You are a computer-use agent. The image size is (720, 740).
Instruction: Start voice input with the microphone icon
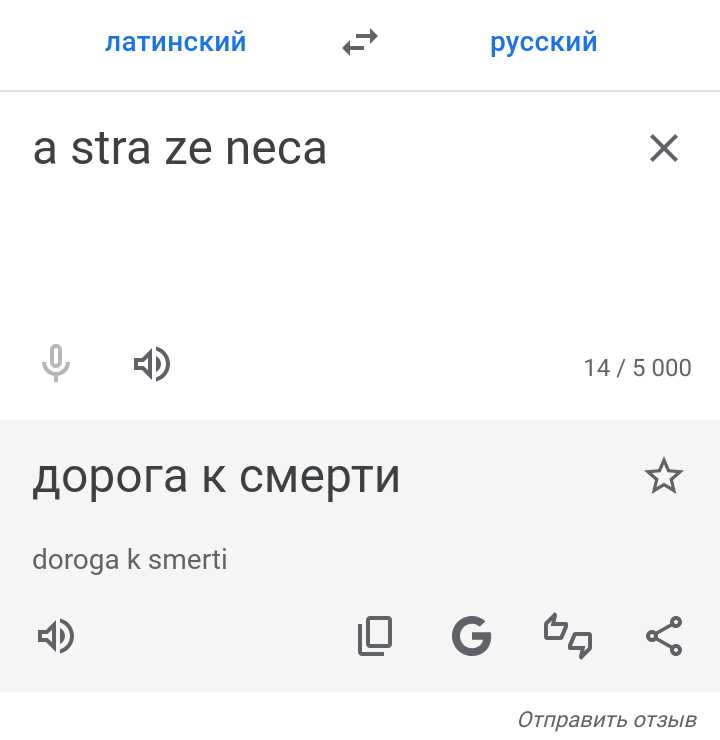pos(56,363)
